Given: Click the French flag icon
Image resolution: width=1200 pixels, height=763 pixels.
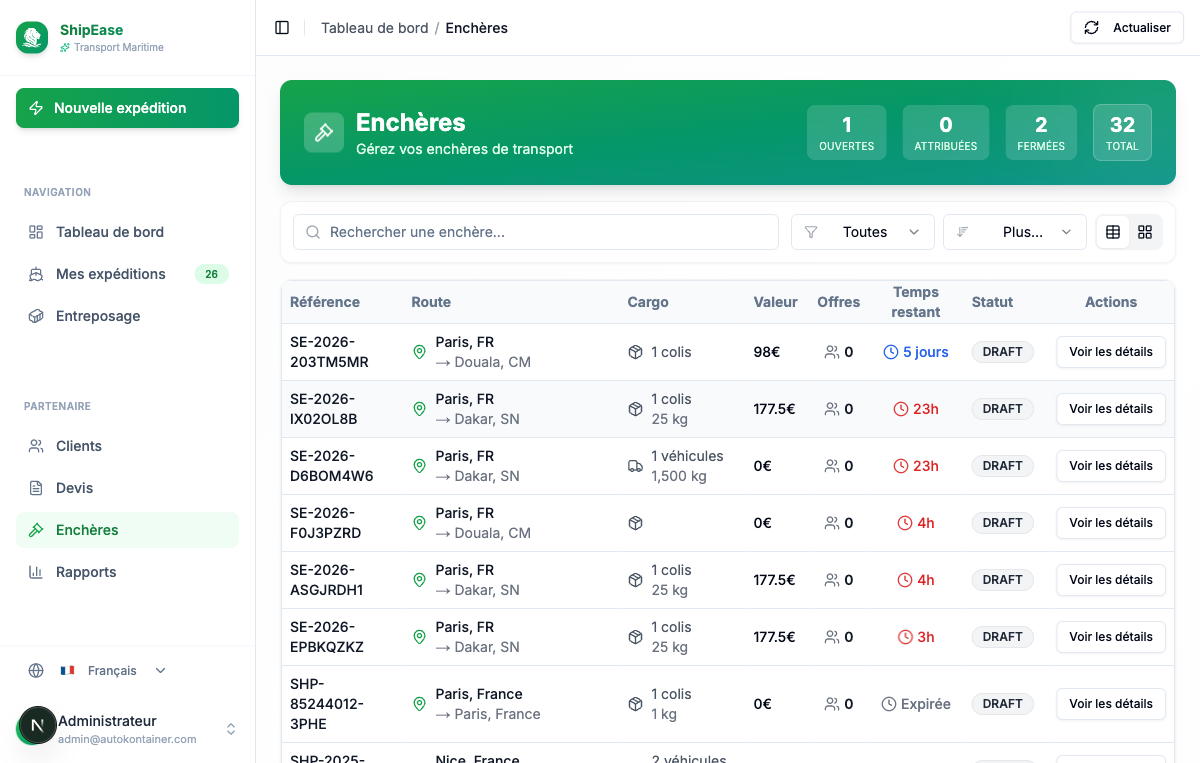Looking at the screenshot, I should coord(68,671).
